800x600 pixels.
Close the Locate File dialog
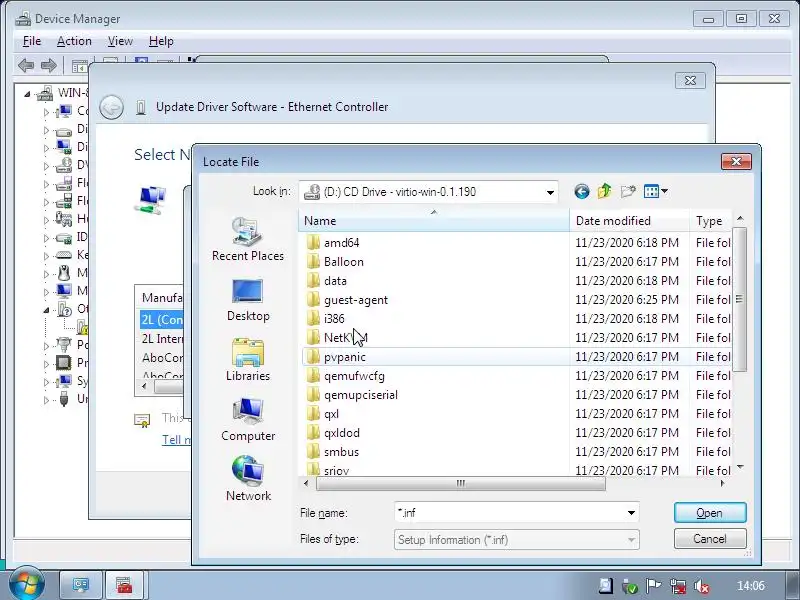pyautogui.click(x=736, y=161)
